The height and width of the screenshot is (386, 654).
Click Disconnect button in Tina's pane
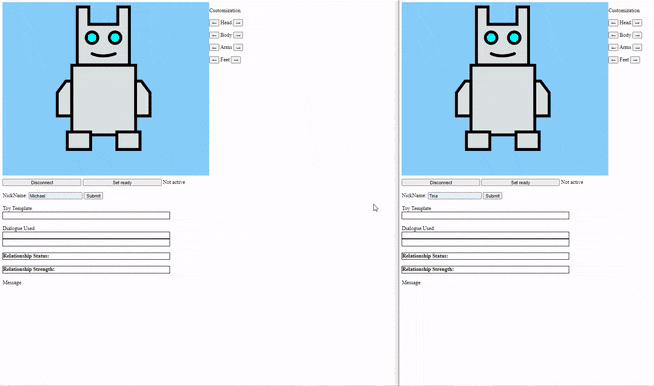tap(440, 182)
